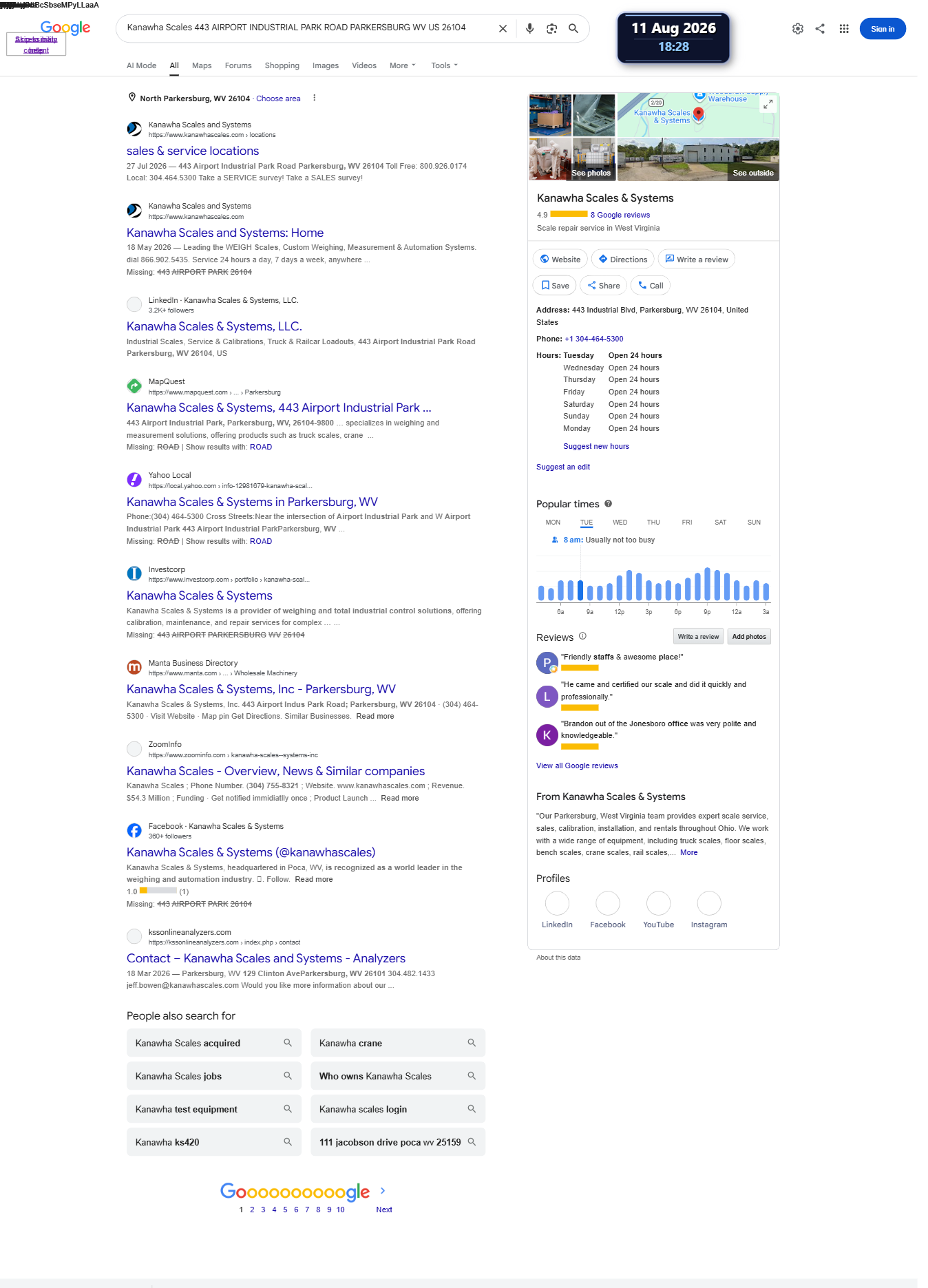Click the Investcorp result favicon
Viewport: 928px width, 1288px height.
pyautogui.click(x=134, y=573)
